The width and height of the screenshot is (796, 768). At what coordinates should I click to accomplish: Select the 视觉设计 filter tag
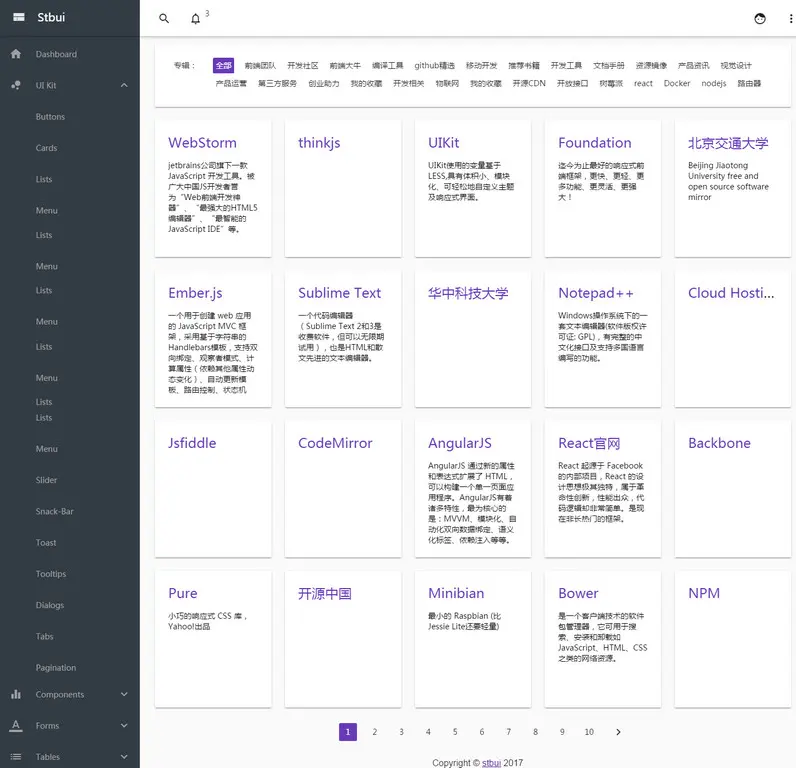pyautogui.click(x=736, y=65)
